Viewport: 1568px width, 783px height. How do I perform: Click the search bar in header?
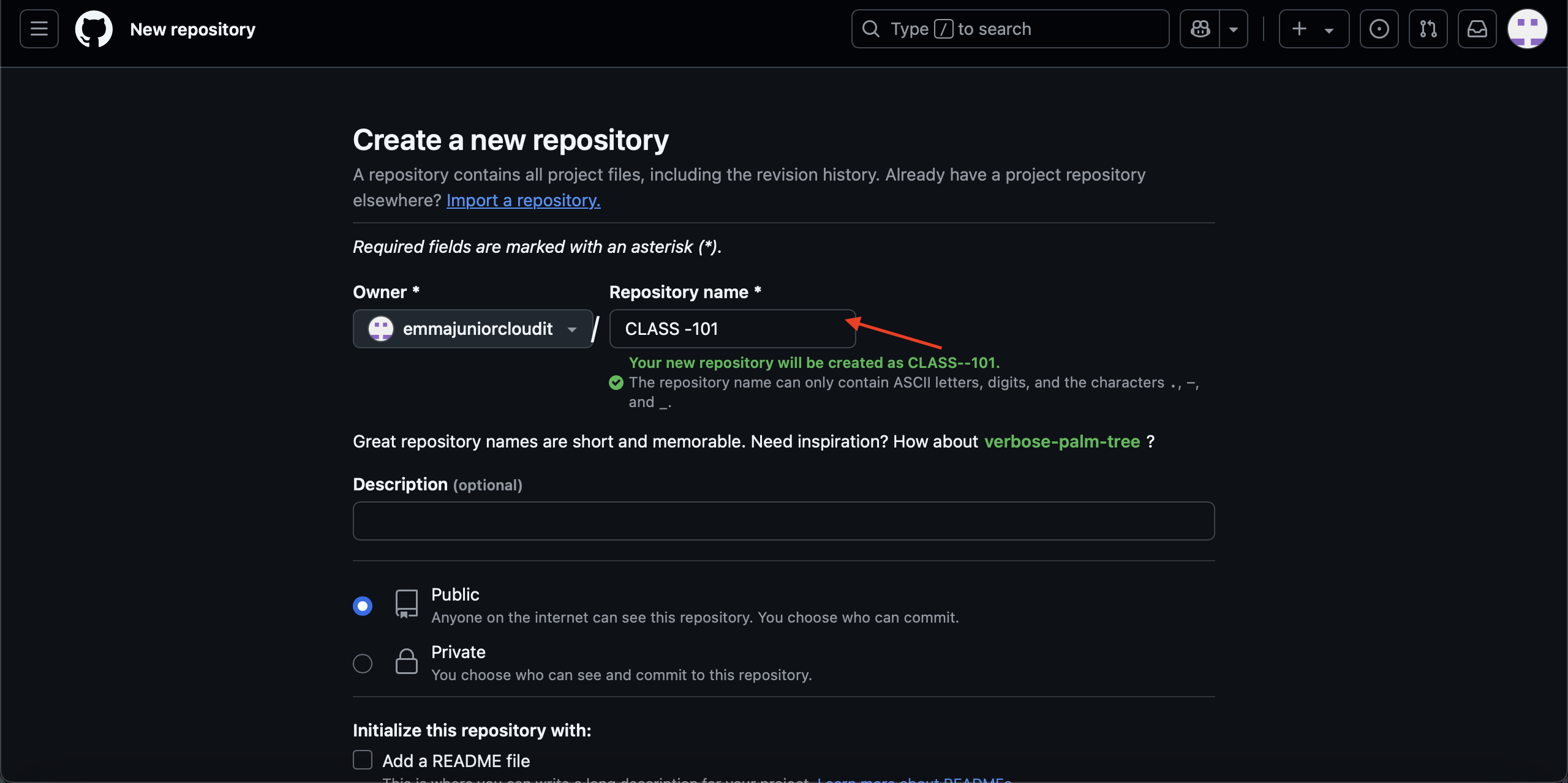coord(1010,29)
